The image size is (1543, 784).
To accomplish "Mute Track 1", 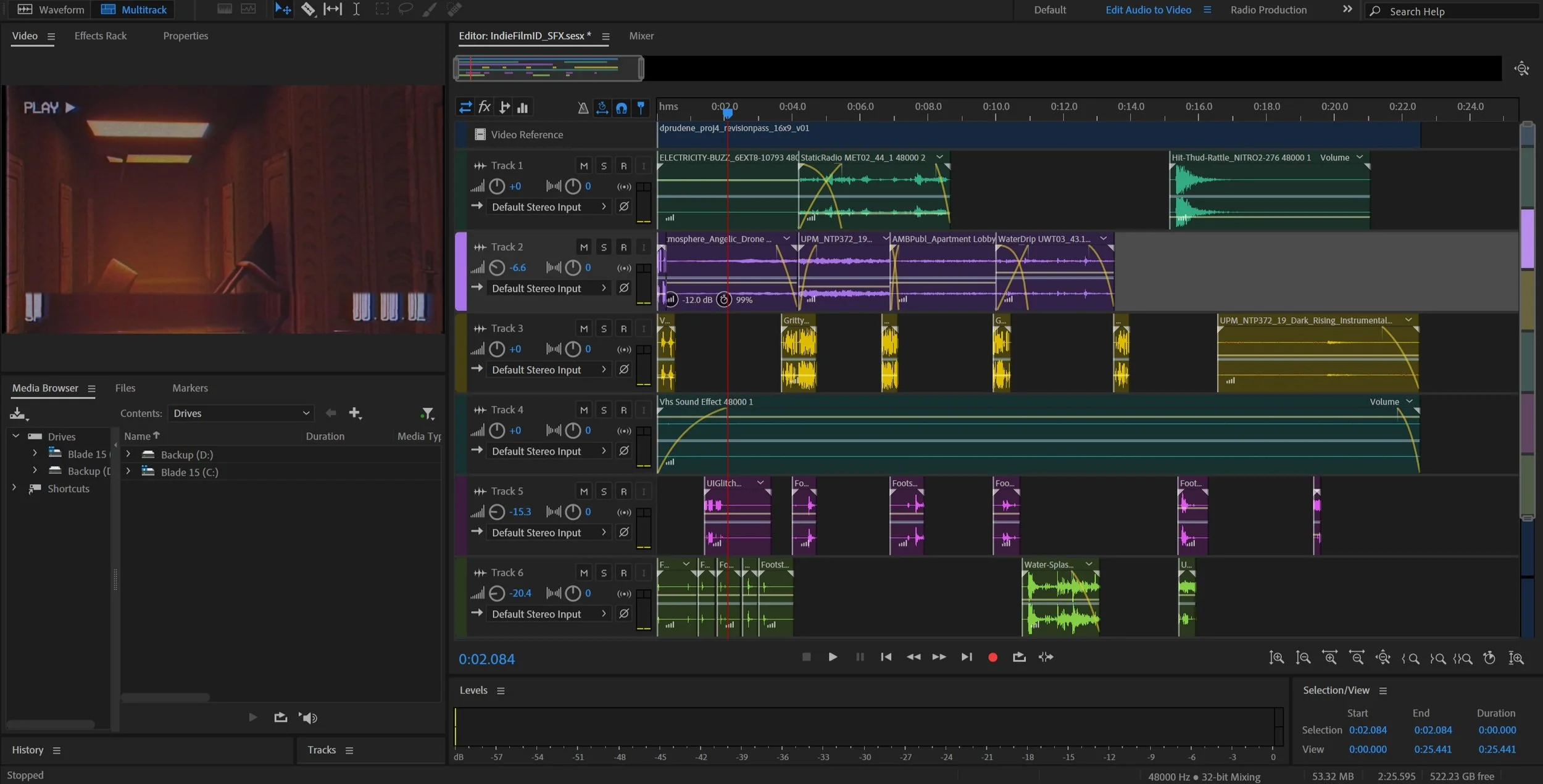I will 583,166.
